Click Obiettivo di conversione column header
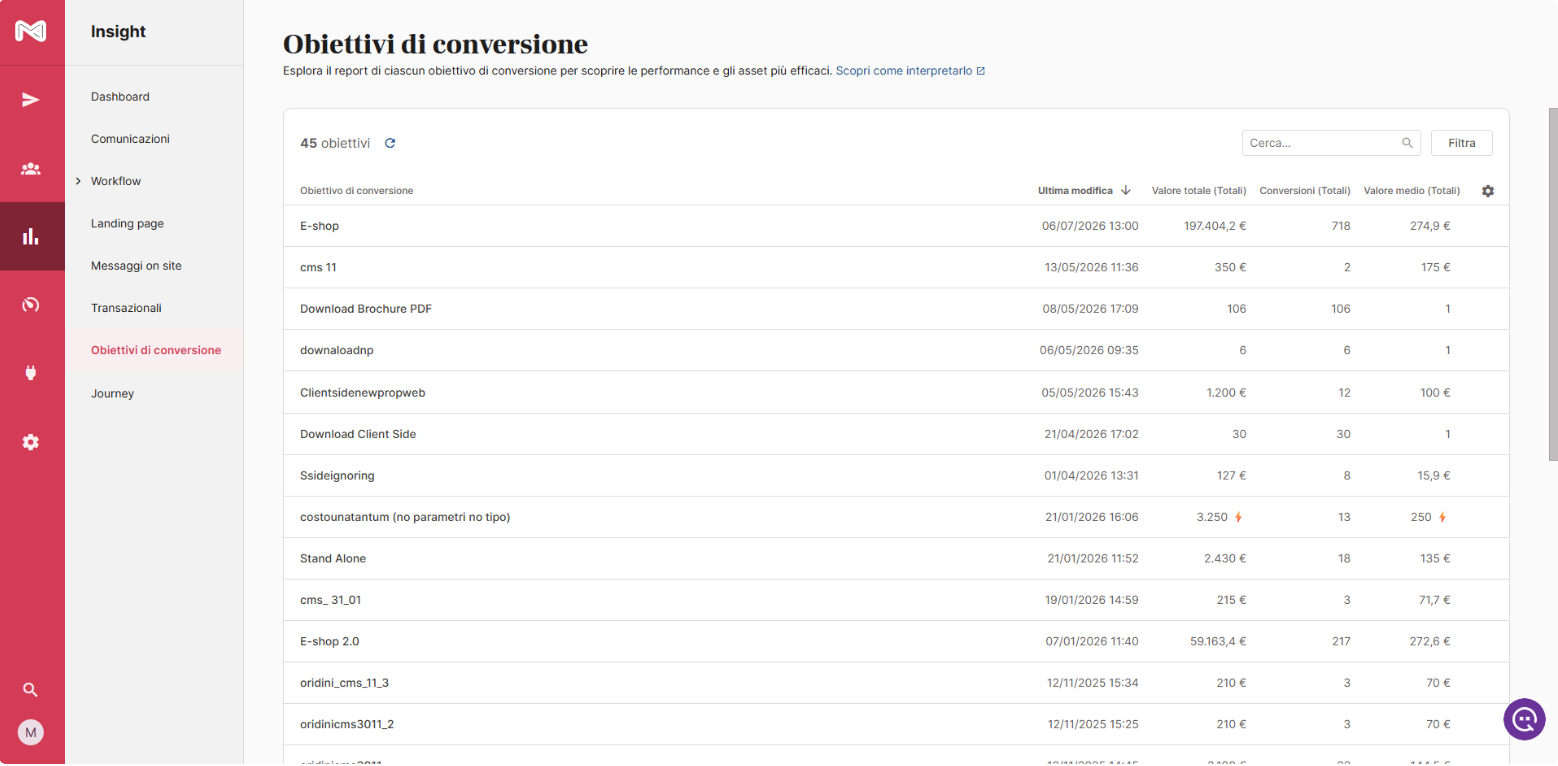This screenshot has width=1558, height=766. pos(357,191)
